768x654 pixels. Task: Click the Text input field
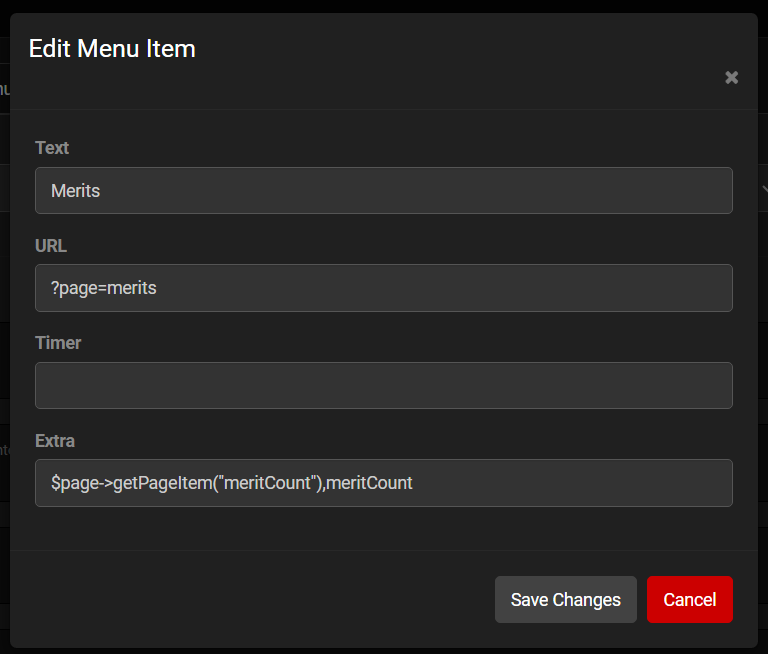(x=383, y=190)
